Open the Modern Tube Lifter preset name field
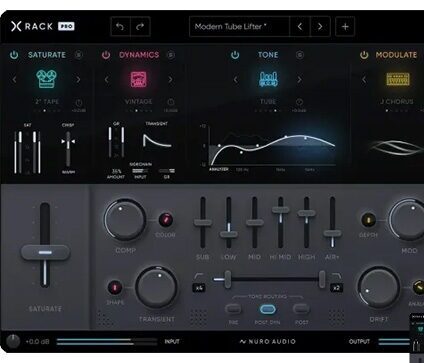Screen dimensions: 424x363 240,26
